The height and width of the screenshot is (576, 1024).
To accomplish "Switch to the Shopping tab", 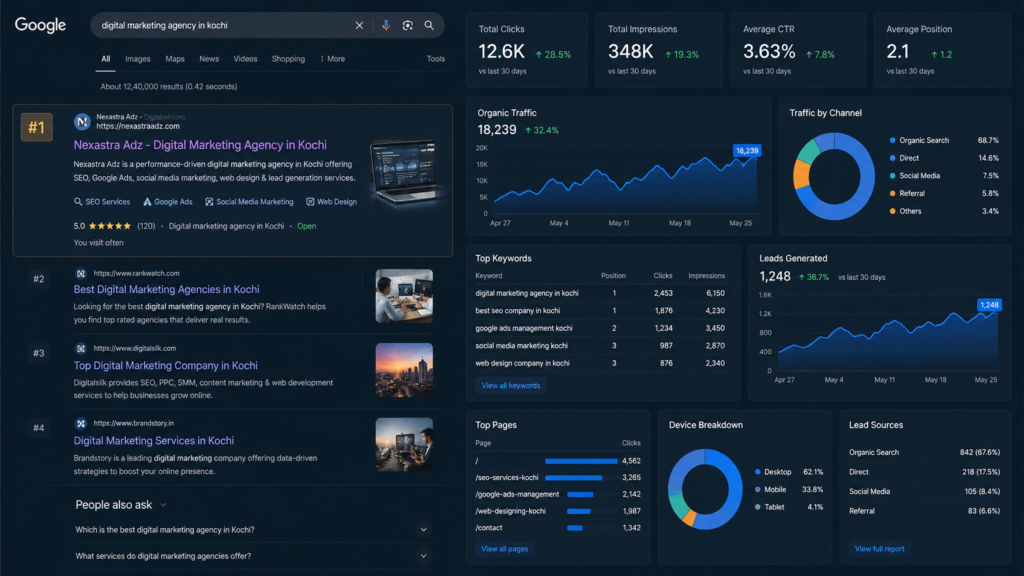I will (288, 59).
